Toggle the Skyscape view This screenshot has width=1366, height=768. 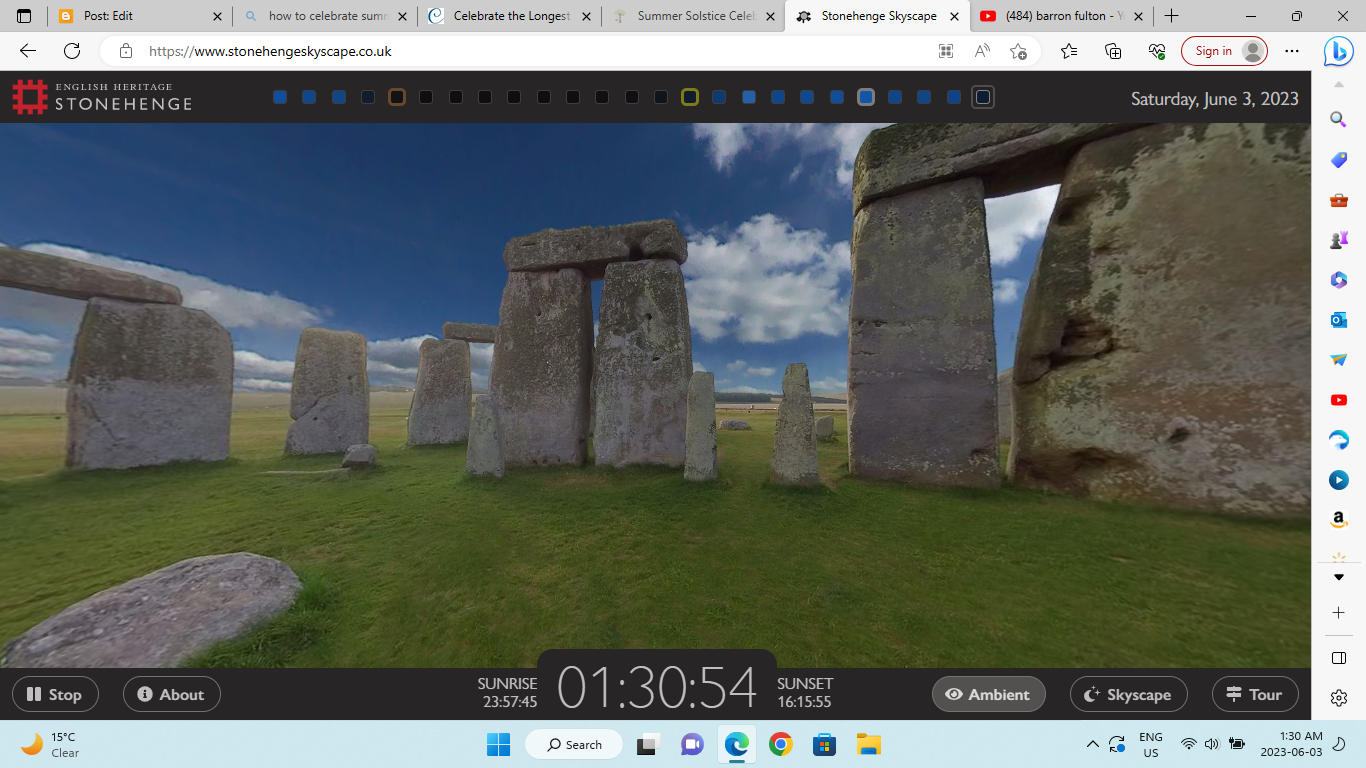click(1128, 694)
